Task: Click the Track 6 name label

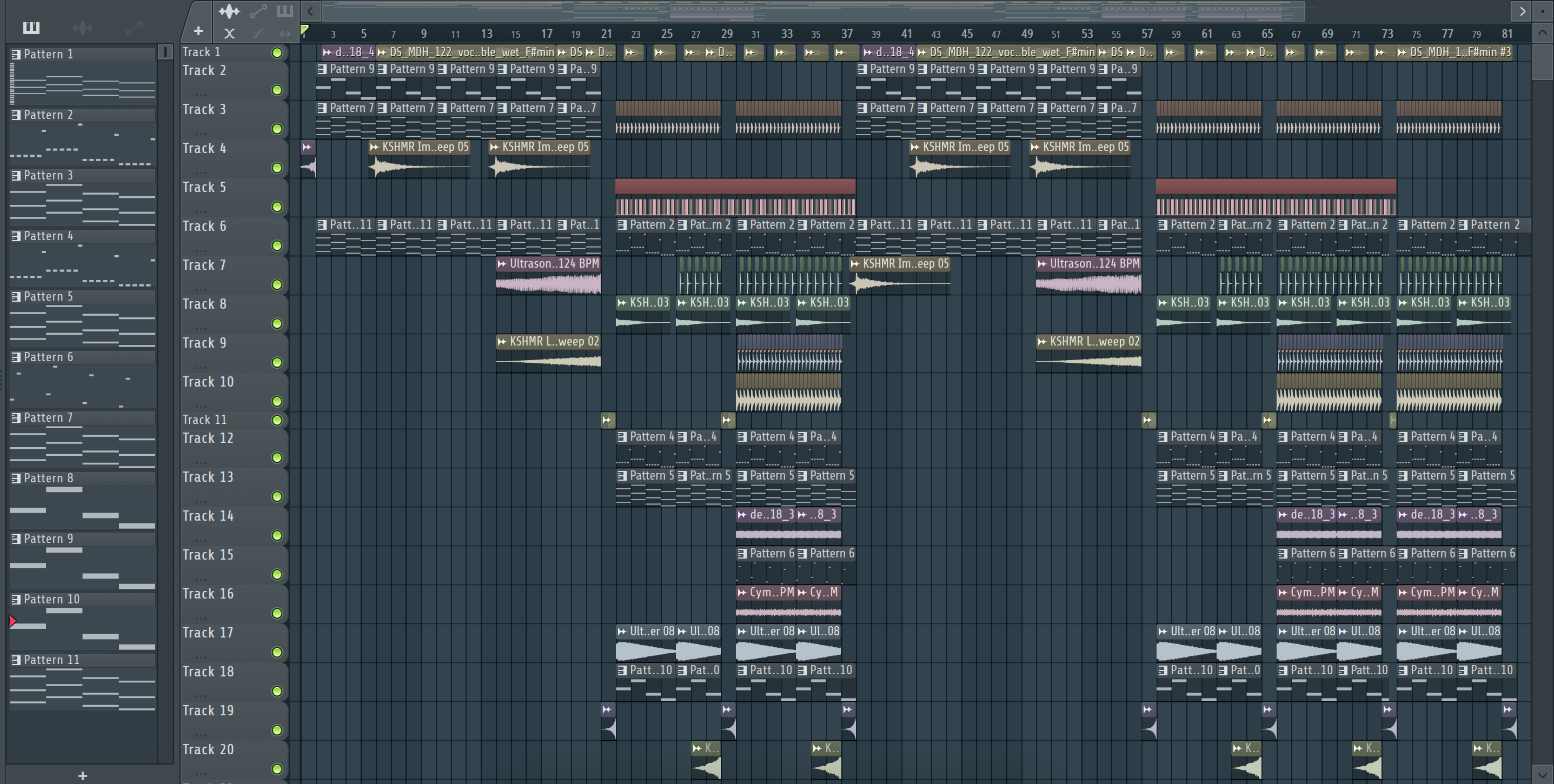Action: click(x=204, y=226)
